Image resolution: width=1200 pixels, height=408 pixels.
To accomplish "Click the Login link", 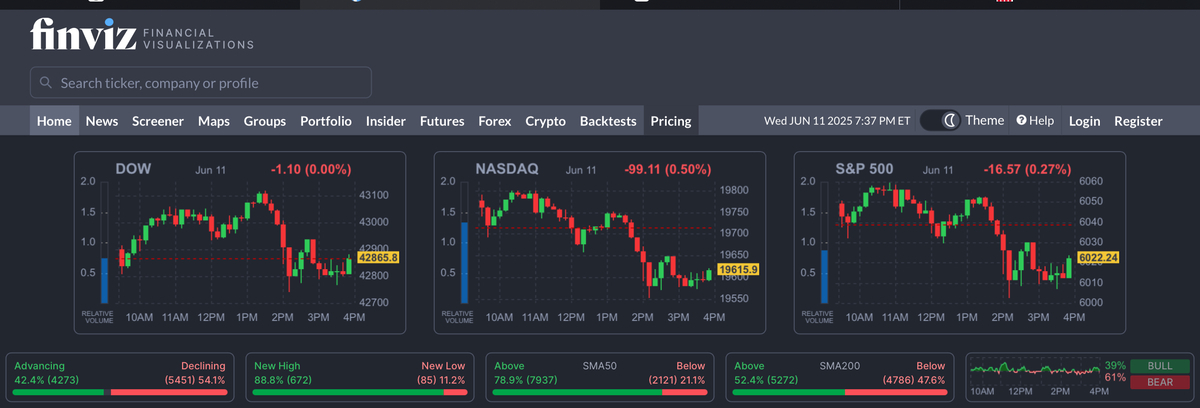I will [1085, 121].
